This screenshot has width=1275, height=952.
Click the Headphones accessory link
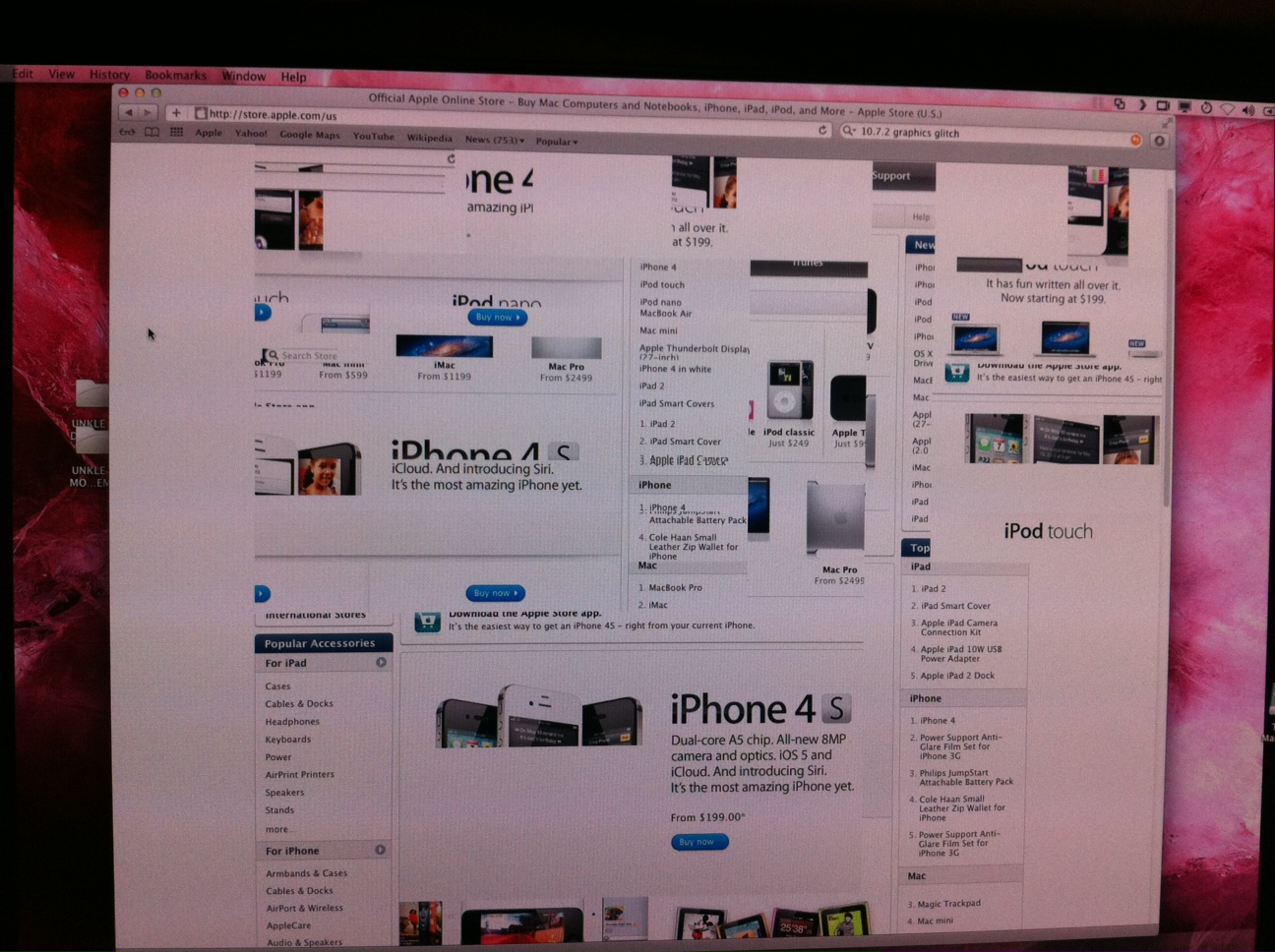click(292, 722)
